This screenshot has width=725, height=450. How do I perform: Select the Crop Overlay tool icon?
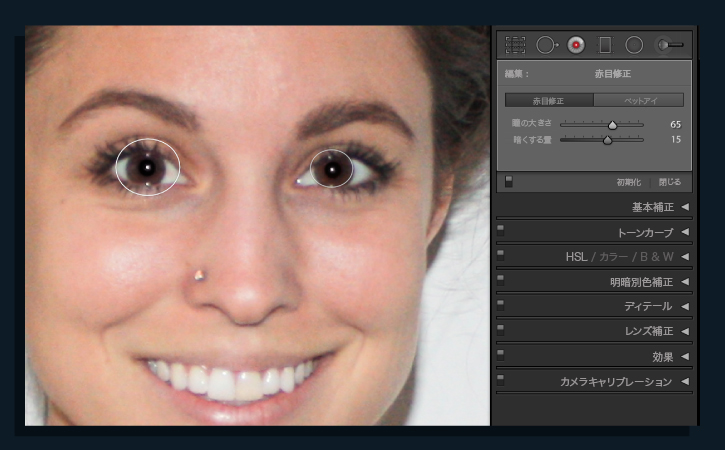point(515,45)
